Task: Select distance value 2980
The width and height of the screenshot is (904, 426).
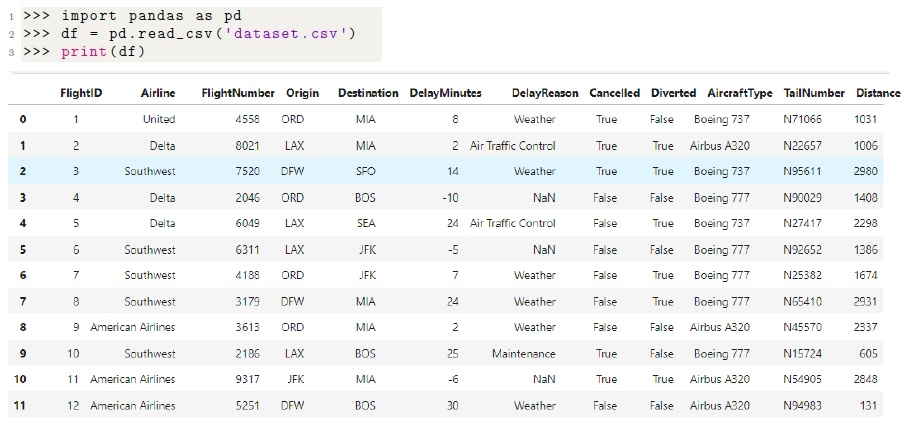Action: click(866, 171)
